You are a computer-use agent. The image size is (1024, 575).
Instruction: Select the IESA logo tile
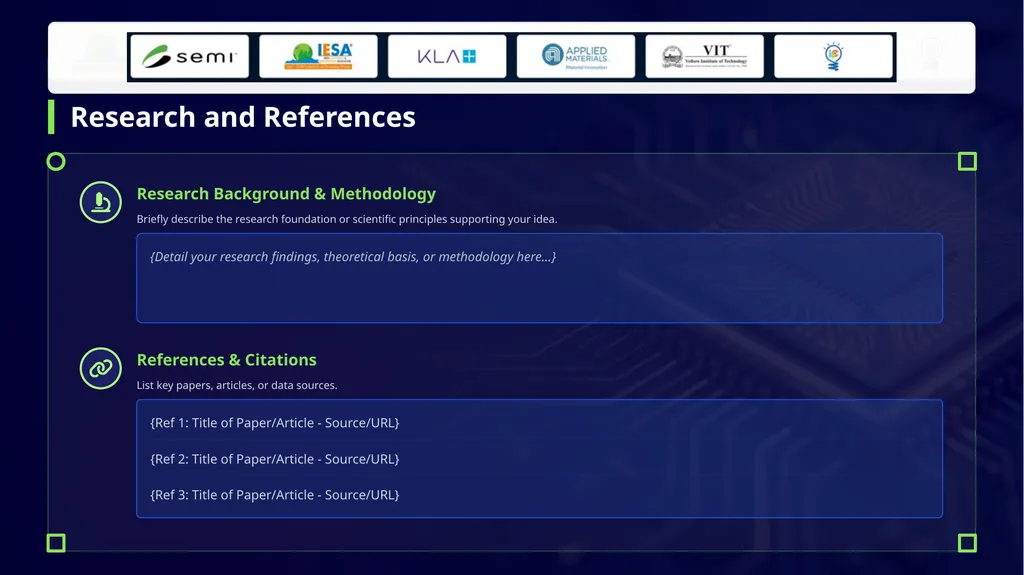click(318, 57)
